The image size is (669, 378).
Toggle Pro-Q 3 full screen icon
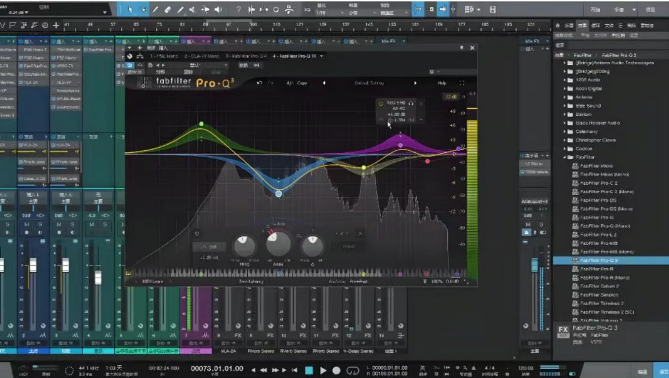(462, 83)
